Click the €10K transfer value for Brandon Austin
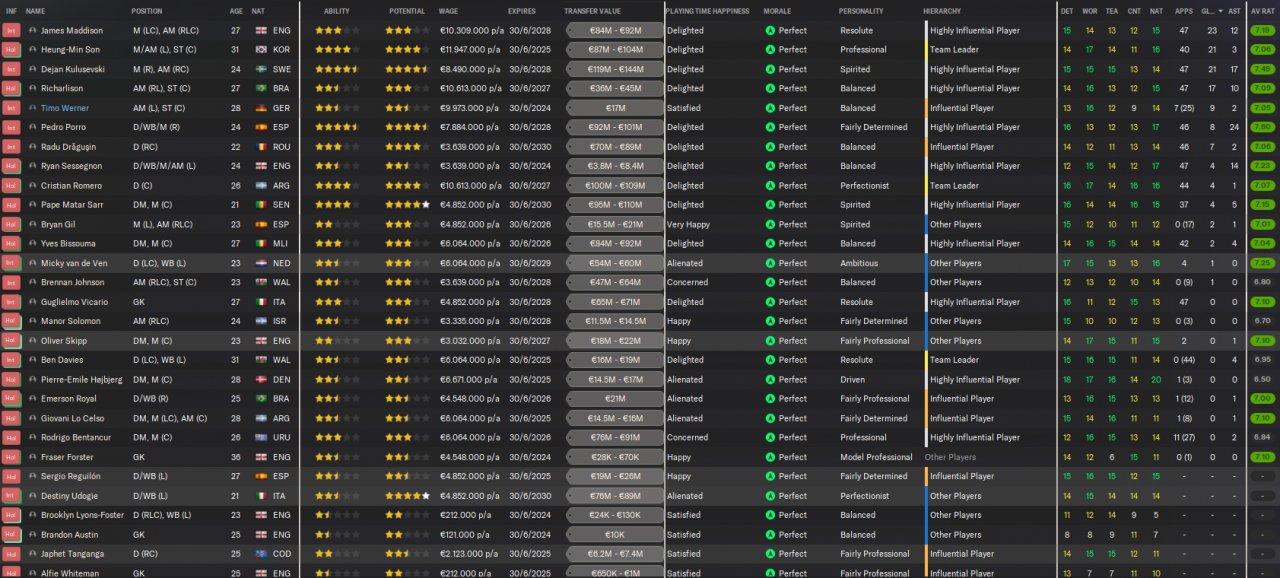Image resolution: width=1280 pixels, height=578 pixels. pyautogui.click(x=615, y=535)
